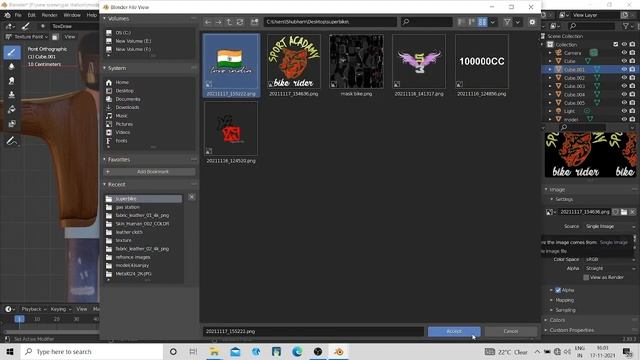Go forward to next folder in file browser
The image size is (640, 360).
point(218,22)
